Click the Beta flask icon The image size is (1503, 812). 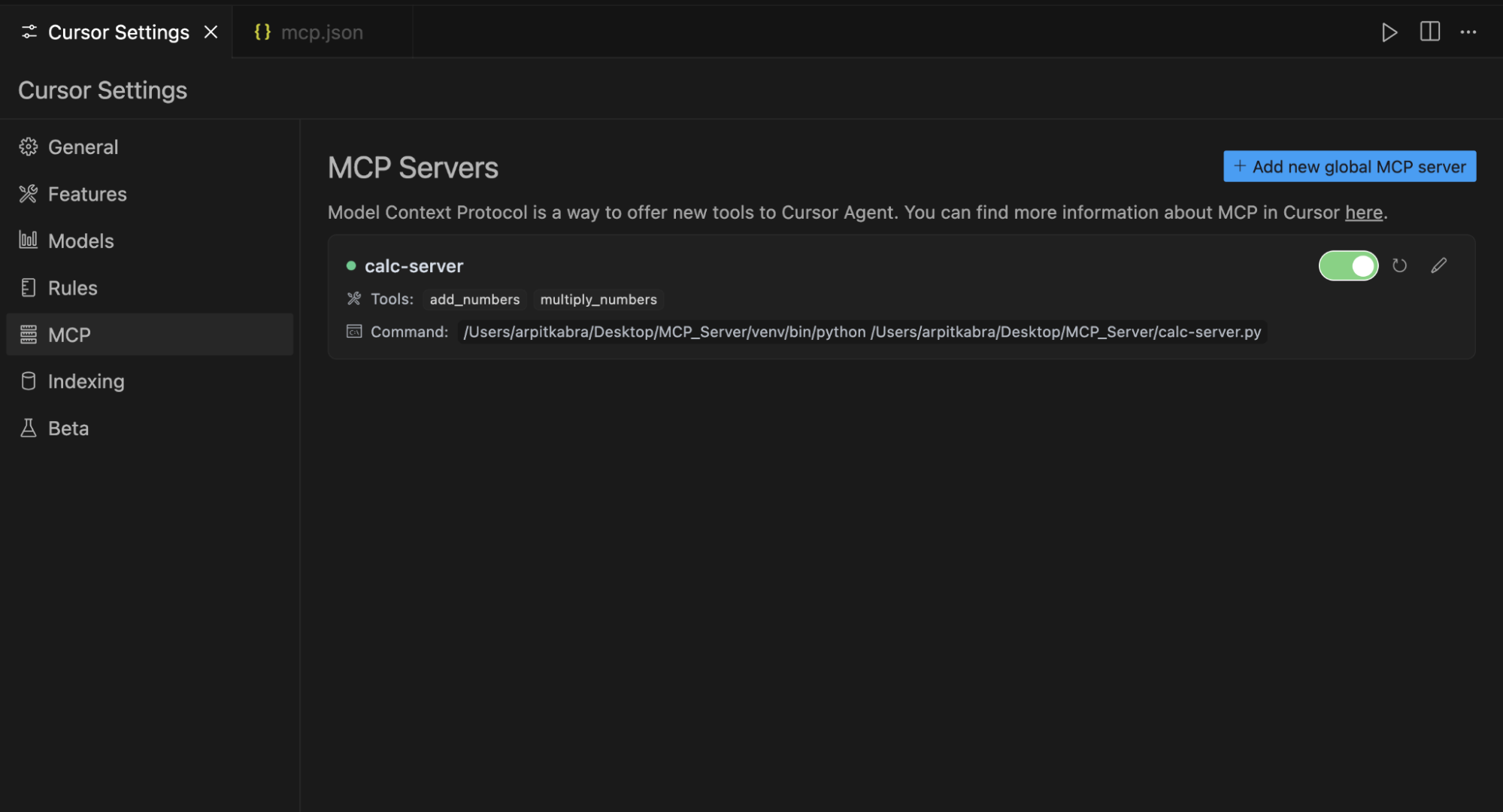point(29,428)
